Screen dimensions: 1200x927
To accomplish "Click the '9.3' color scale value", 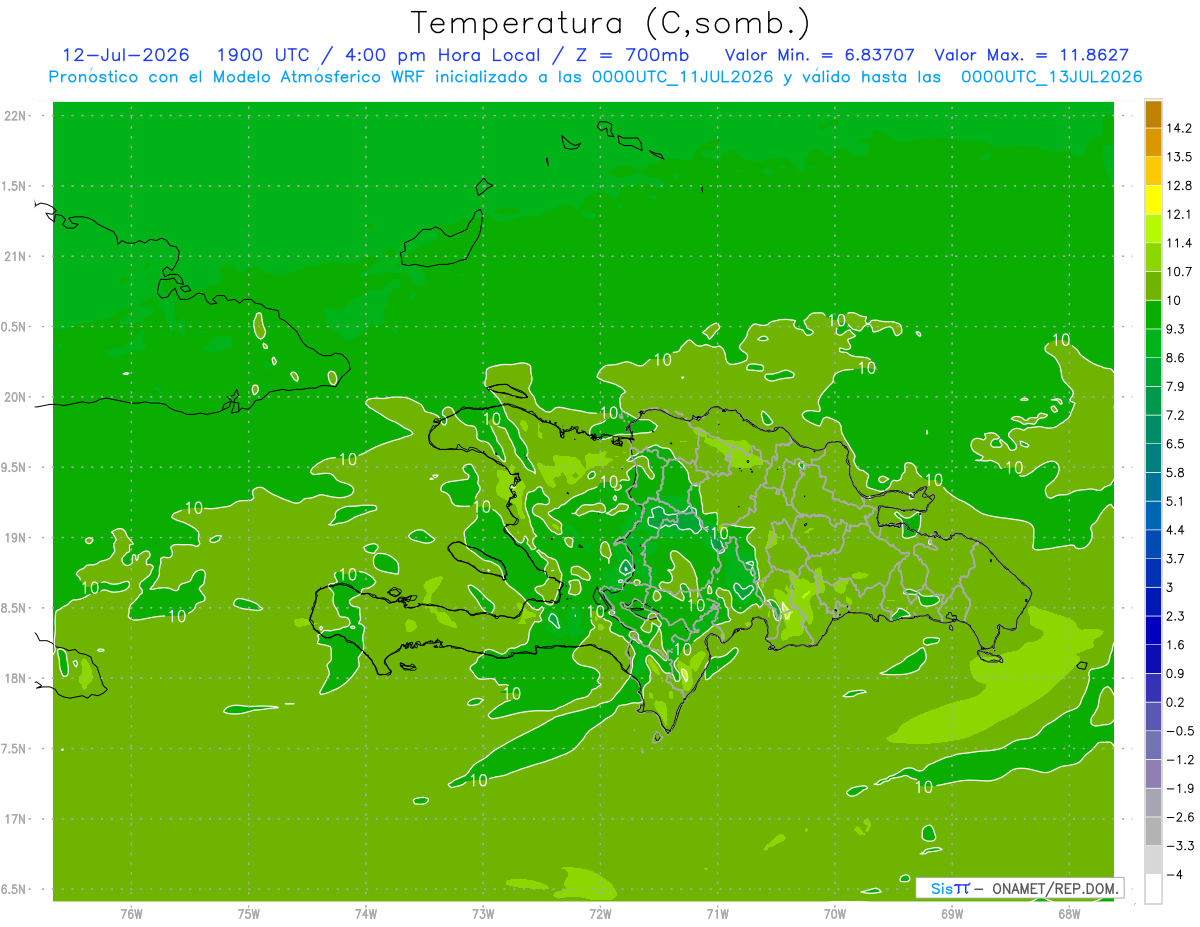I will point(1176,329).
